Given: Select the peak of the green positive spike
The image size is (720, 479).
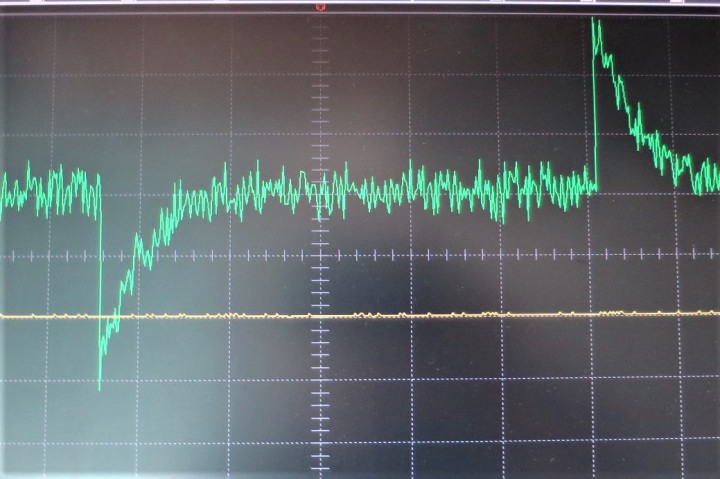Looking at the screenshot, I should [596, 21].
